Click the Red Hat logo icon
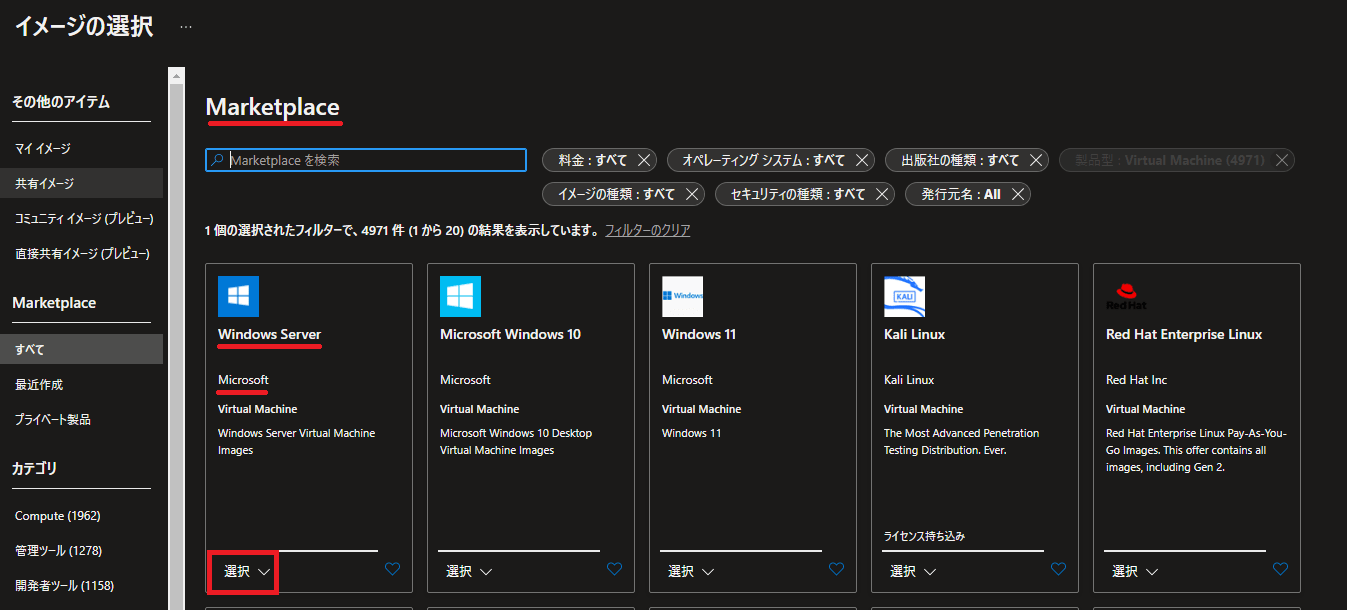Viewport: 1347px width, 610px height. click(x=1126, y=296)
